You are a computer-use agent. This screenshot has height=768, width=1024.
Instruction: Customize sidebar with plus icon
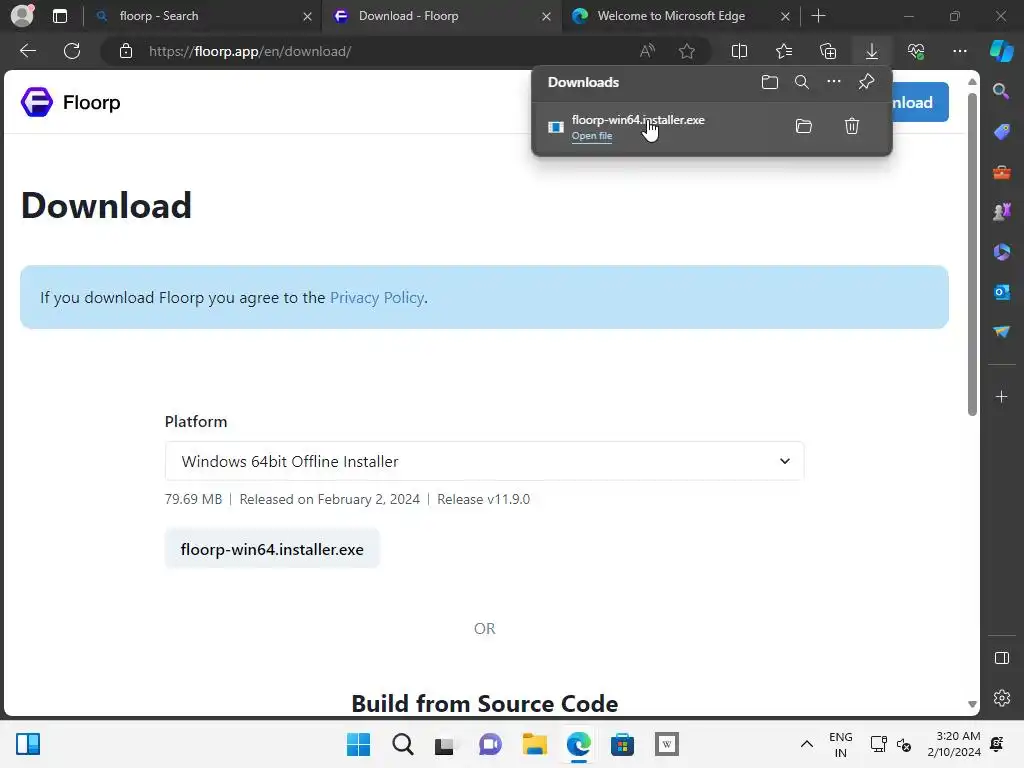[1000, 397]
